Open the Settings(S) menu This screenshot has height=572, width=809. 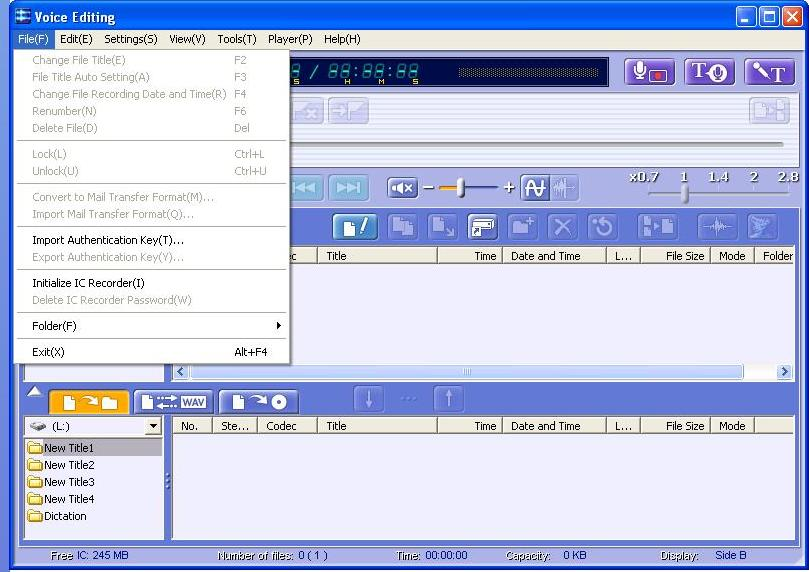(x=131, y=39)
